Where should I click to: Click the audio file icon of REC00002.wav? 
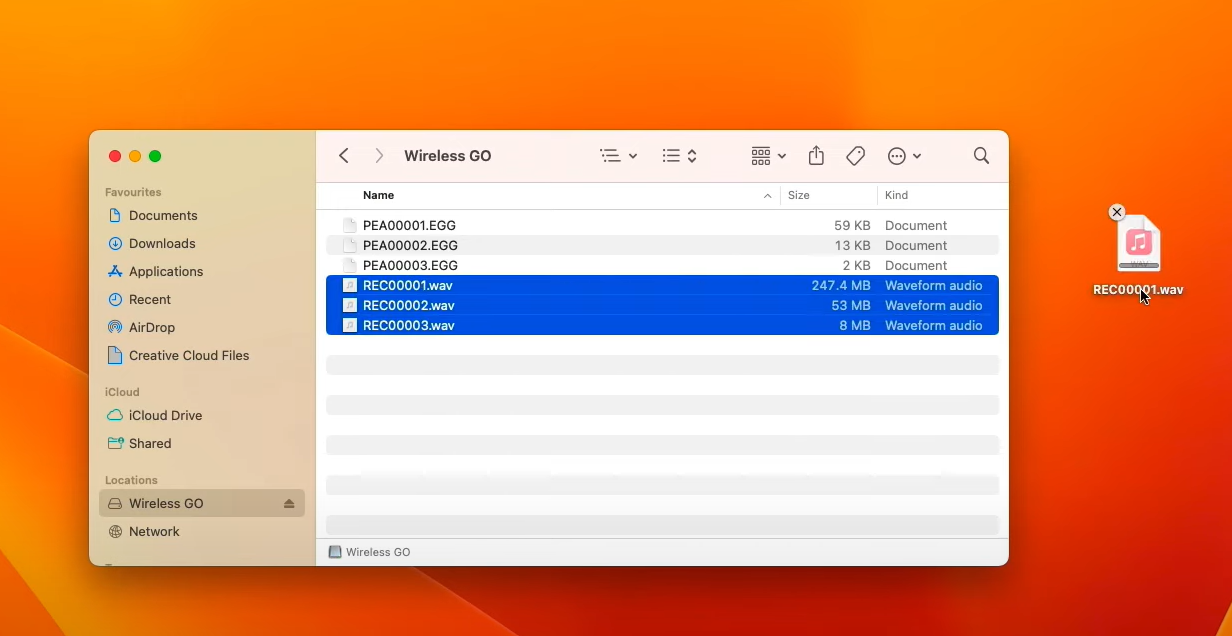tap(349, 305)
